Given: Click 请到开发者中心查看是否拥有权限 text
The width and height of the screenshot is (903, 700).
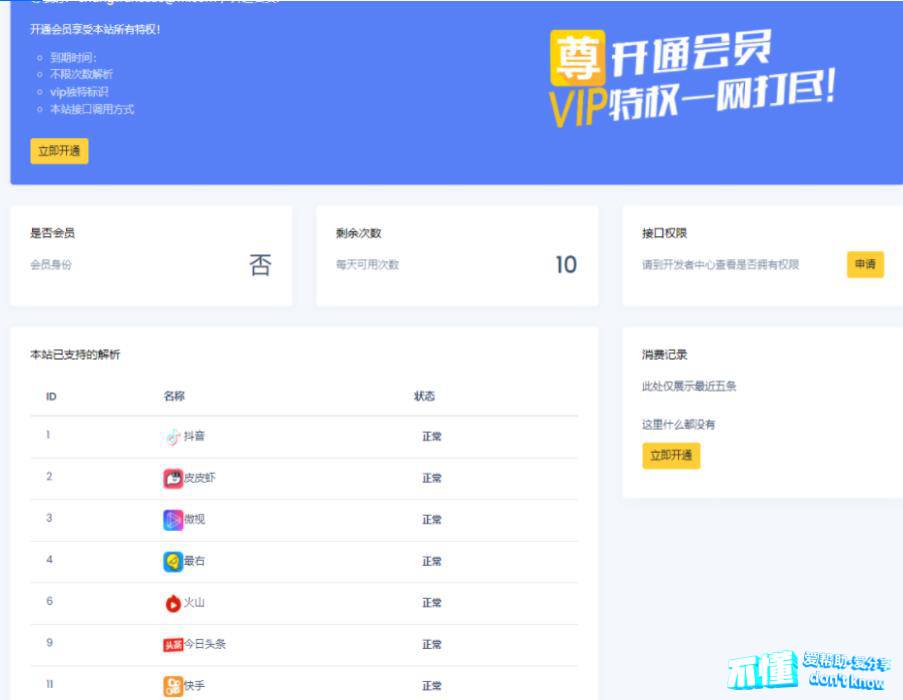Looking at the screenshot, I should (x=720, y=265).
